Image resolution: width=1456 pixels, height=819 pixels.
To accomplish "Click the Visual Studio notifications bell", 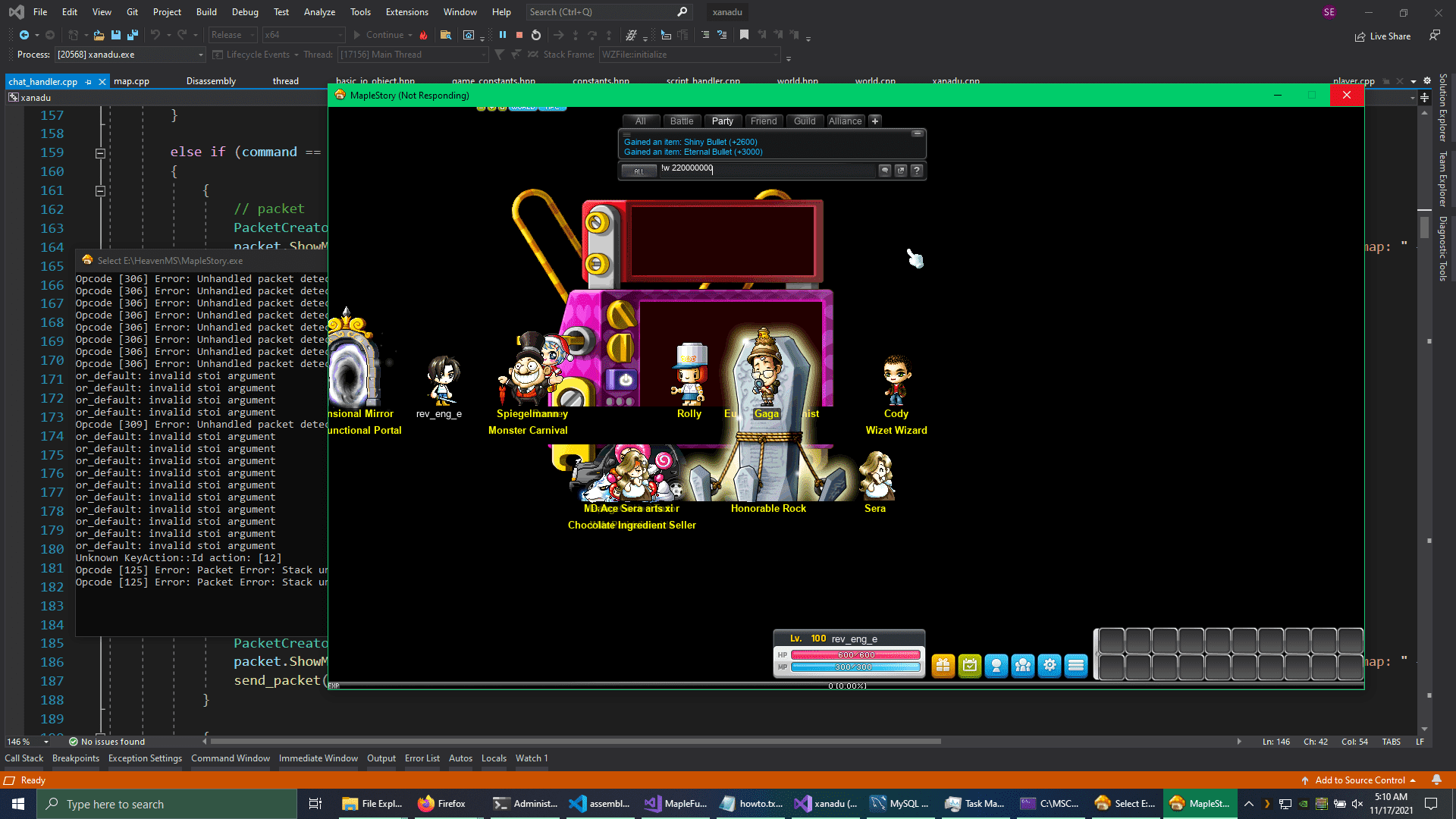I will coord(1436,780).
